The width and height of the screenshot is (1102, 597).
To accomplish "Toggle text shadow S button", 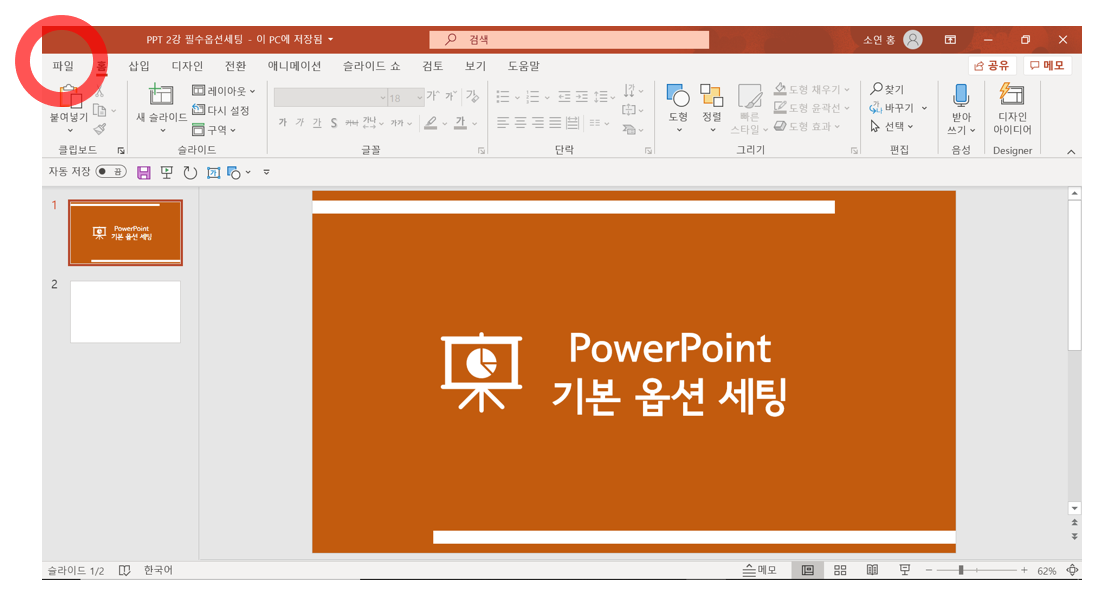I will [334, 123].
